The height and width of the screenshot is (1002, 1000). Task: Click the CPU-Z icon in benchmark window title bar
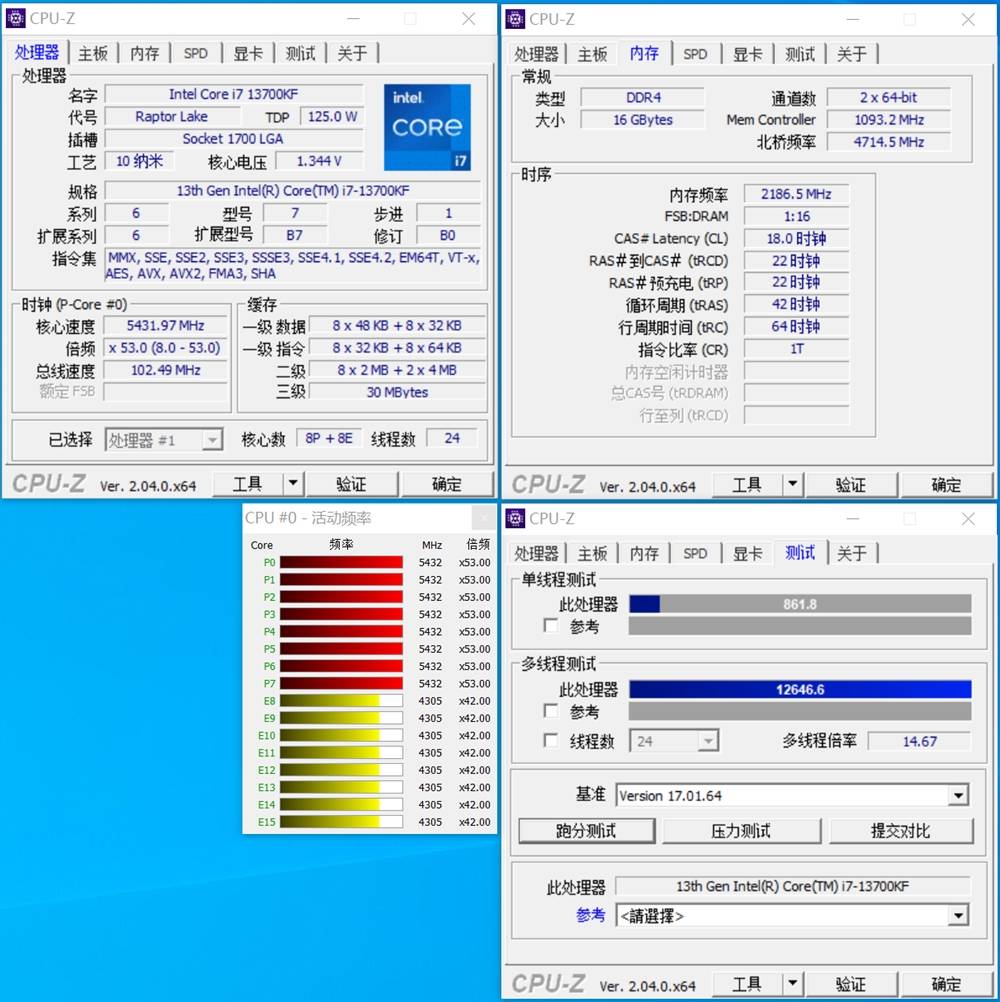[x=515, y=518]
